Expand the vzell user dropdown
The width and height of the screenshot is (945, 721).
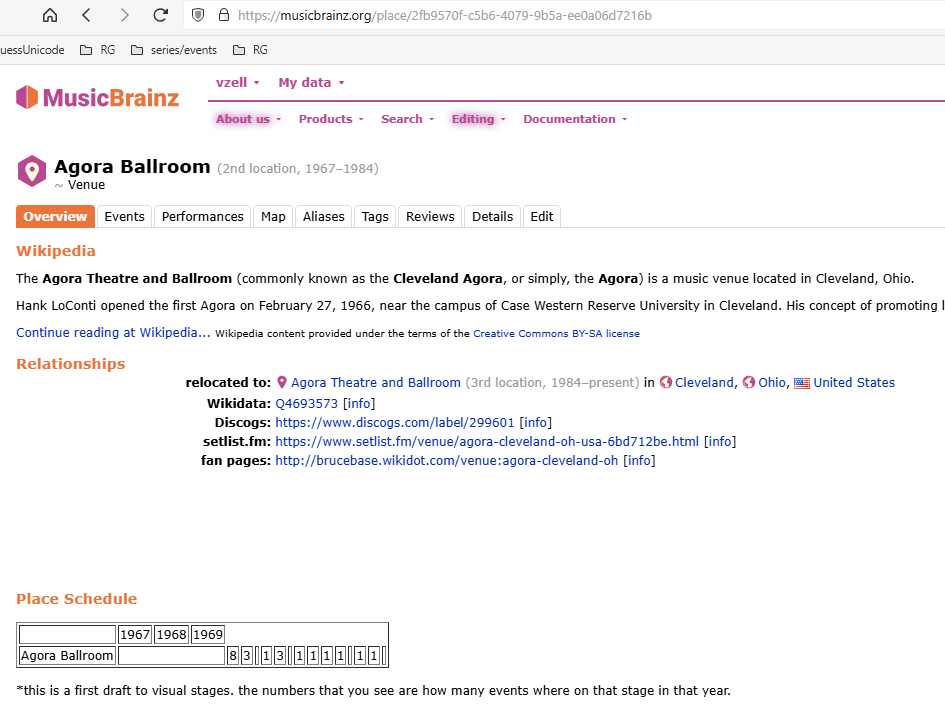tap(237, 83)
